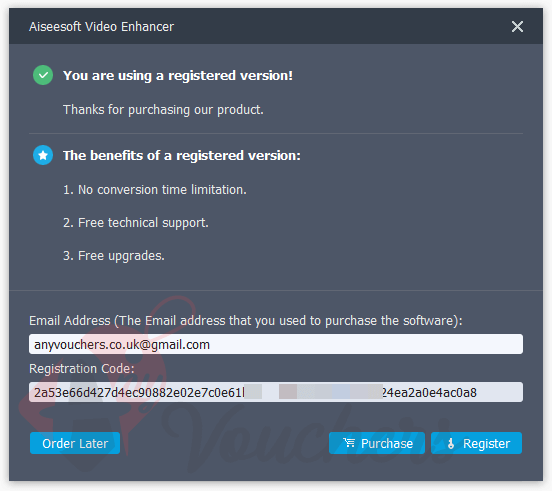Focus the Registration Code input field
The width and height of the screenshot is (552, 491).
pyautogui.click(x=276, y=392)
